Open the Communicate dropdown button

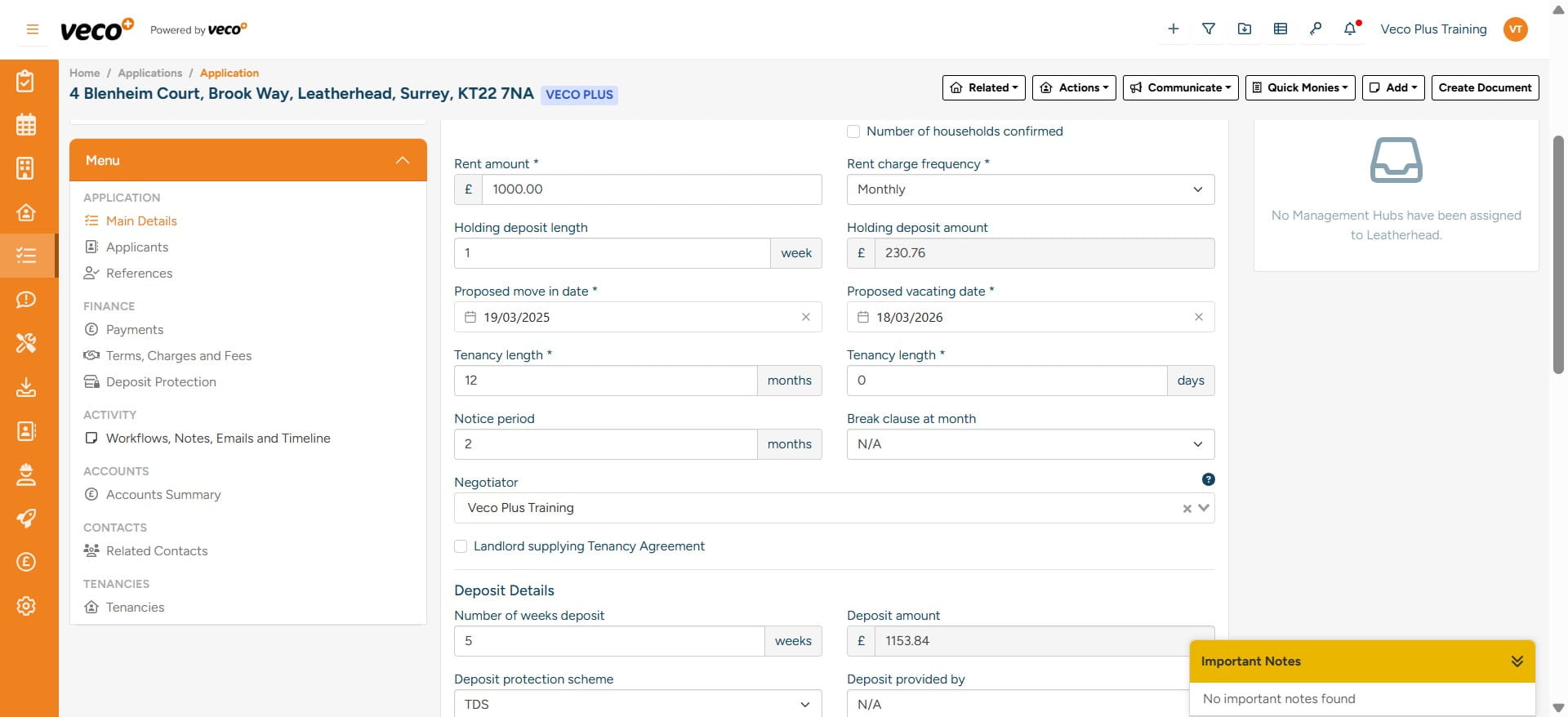[x=1181, y=87]
